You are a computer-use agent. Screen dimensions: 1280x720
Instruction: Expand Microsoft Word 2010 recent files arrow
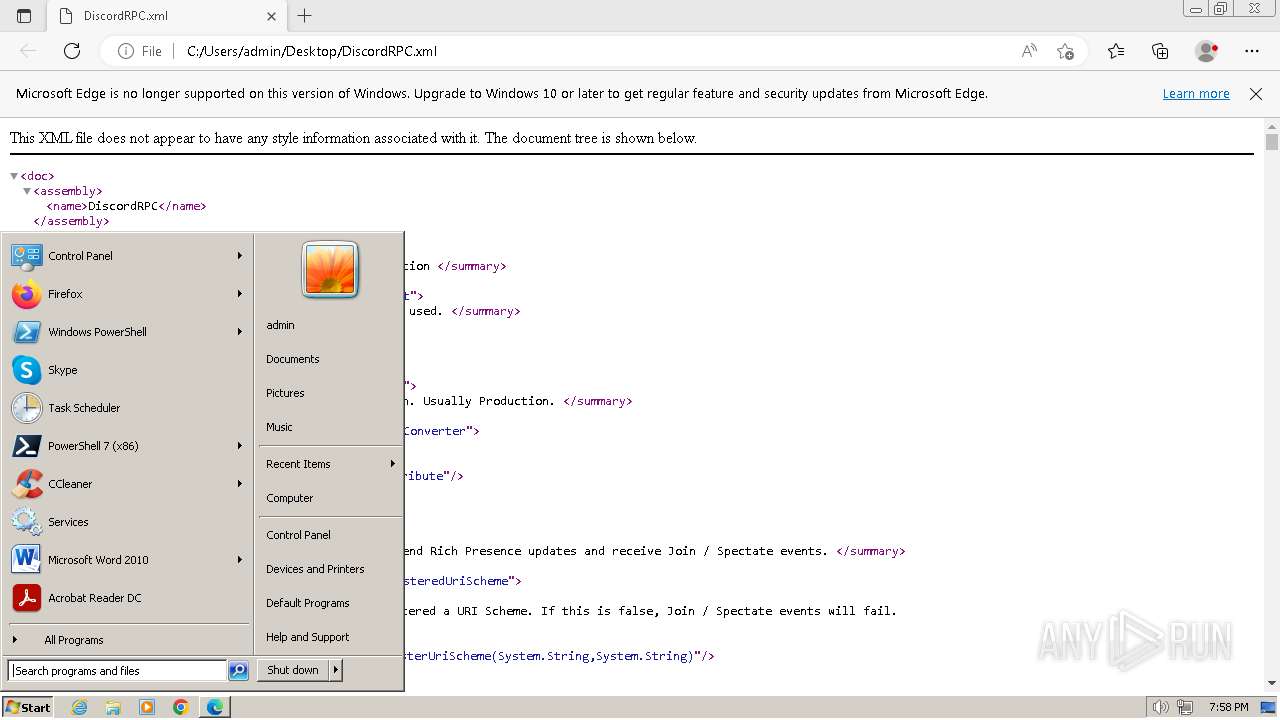240,560
